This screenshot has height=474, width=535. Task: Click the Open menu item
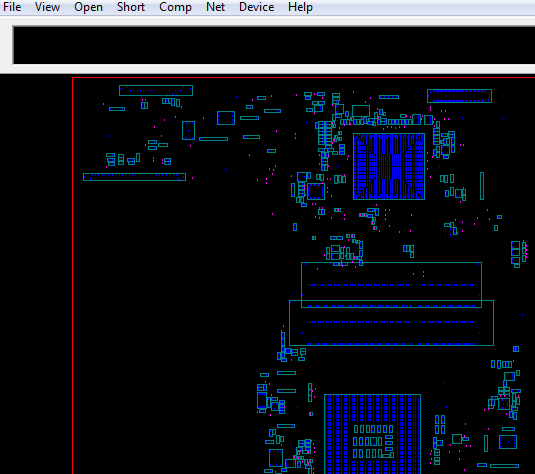(x=88, y=7)
